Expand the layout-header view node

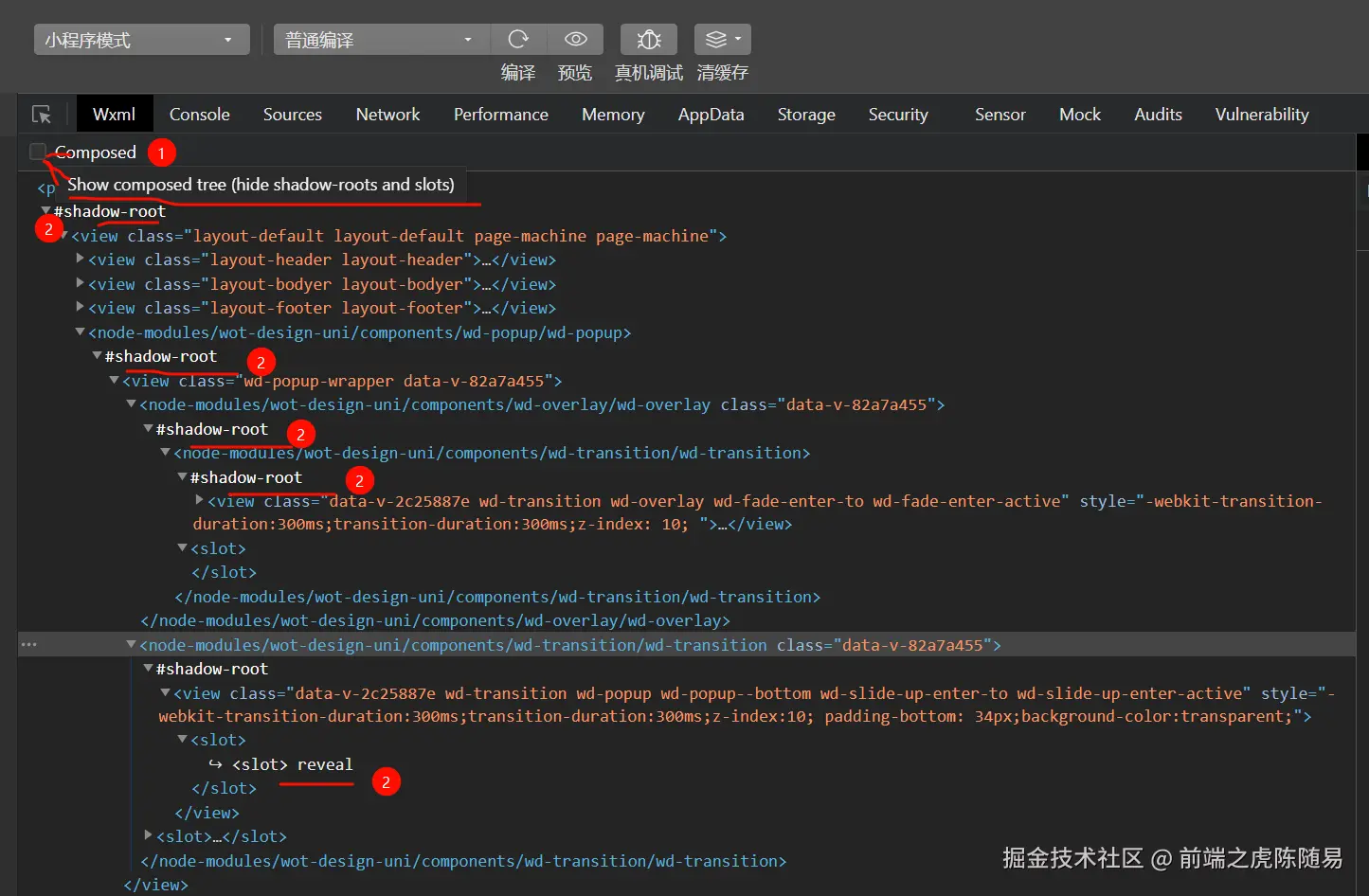click(81, 259)
